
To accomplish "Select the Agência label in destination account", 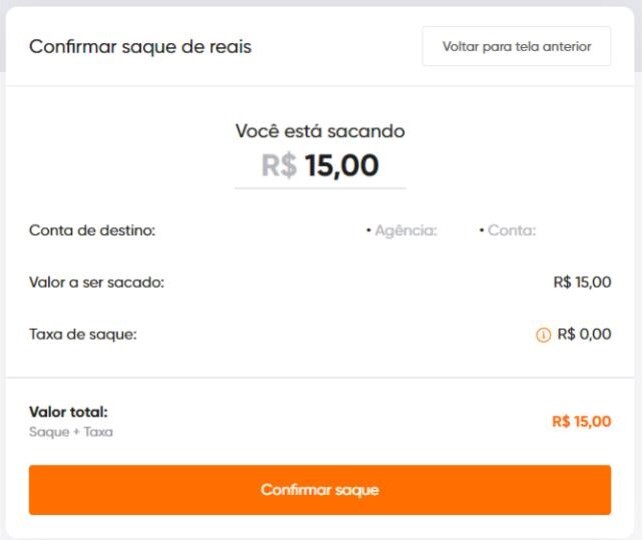I will [406, 231].
